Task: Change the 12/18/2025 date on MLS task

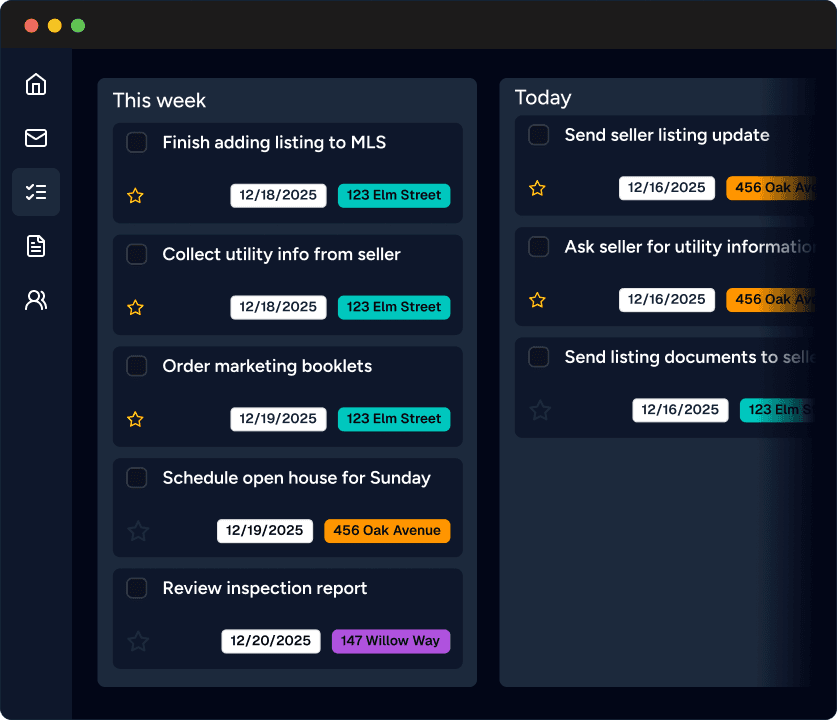Action: click(x=278, y=195)
